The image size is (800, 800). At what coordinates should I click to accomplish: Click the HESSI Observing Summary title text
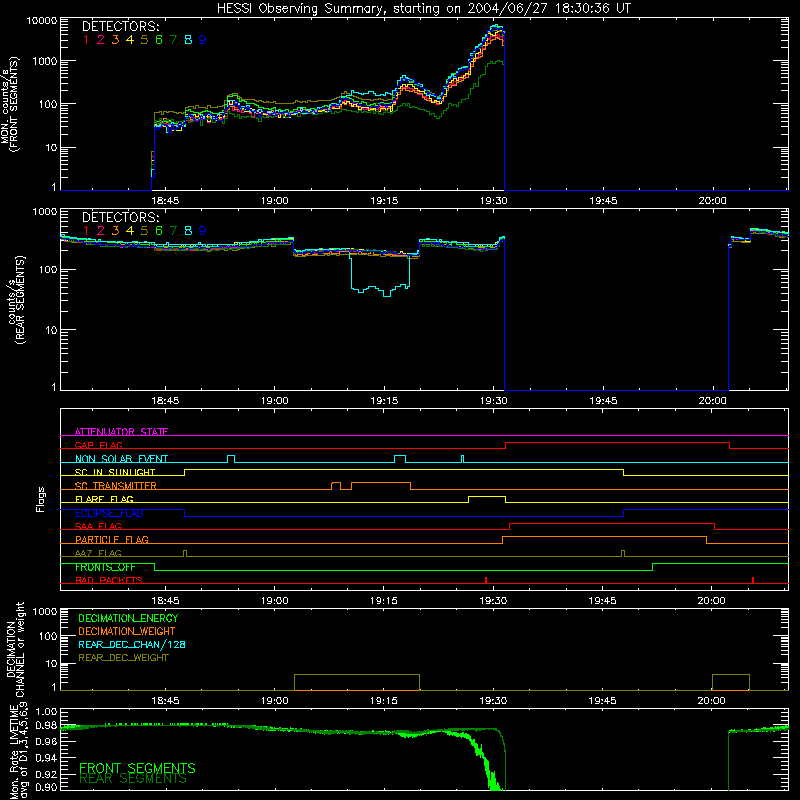[x=423, y=9]
